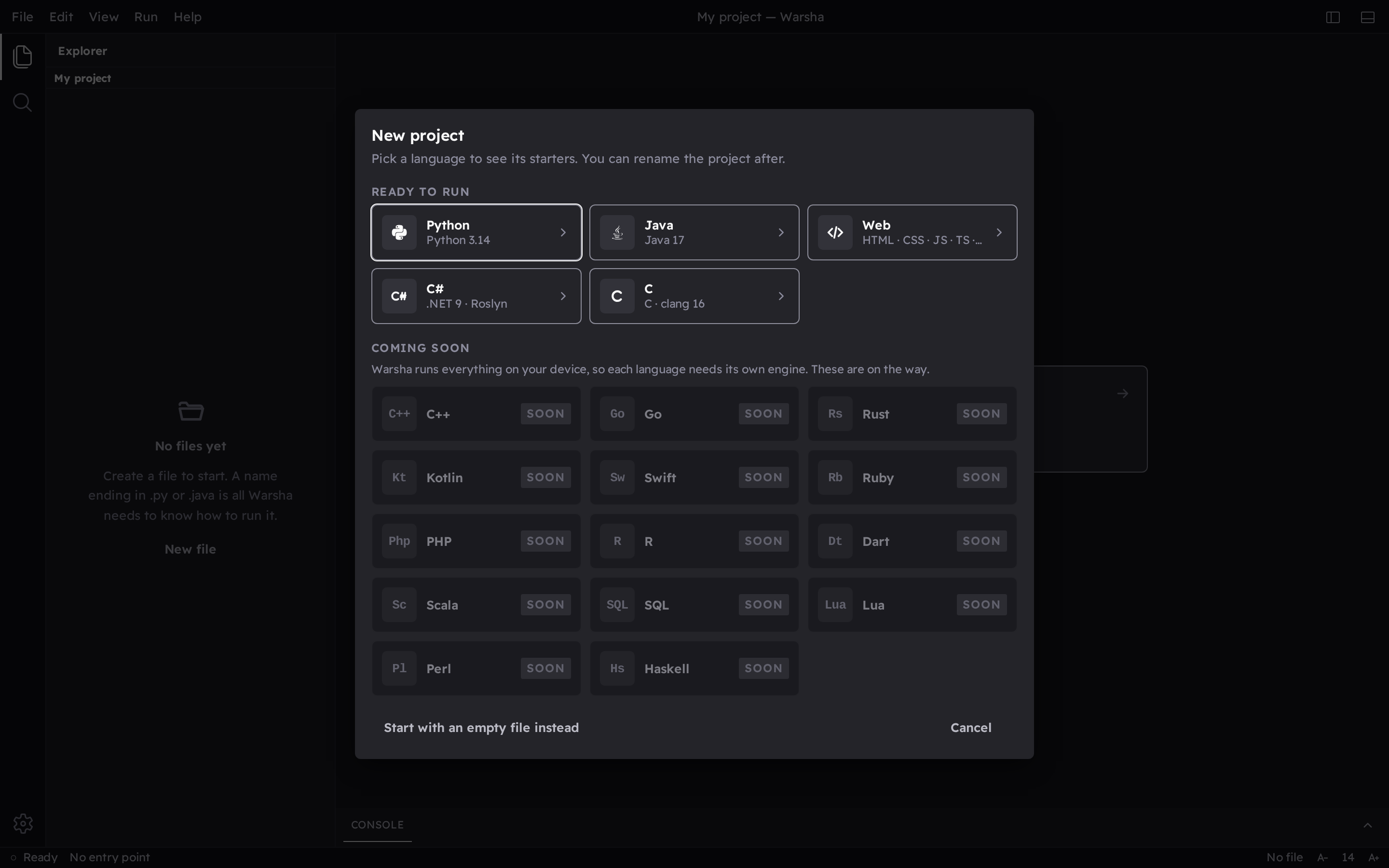1389x868 pixels.
Task: Click the Dart language name
Action: click(x=876, y=542)
